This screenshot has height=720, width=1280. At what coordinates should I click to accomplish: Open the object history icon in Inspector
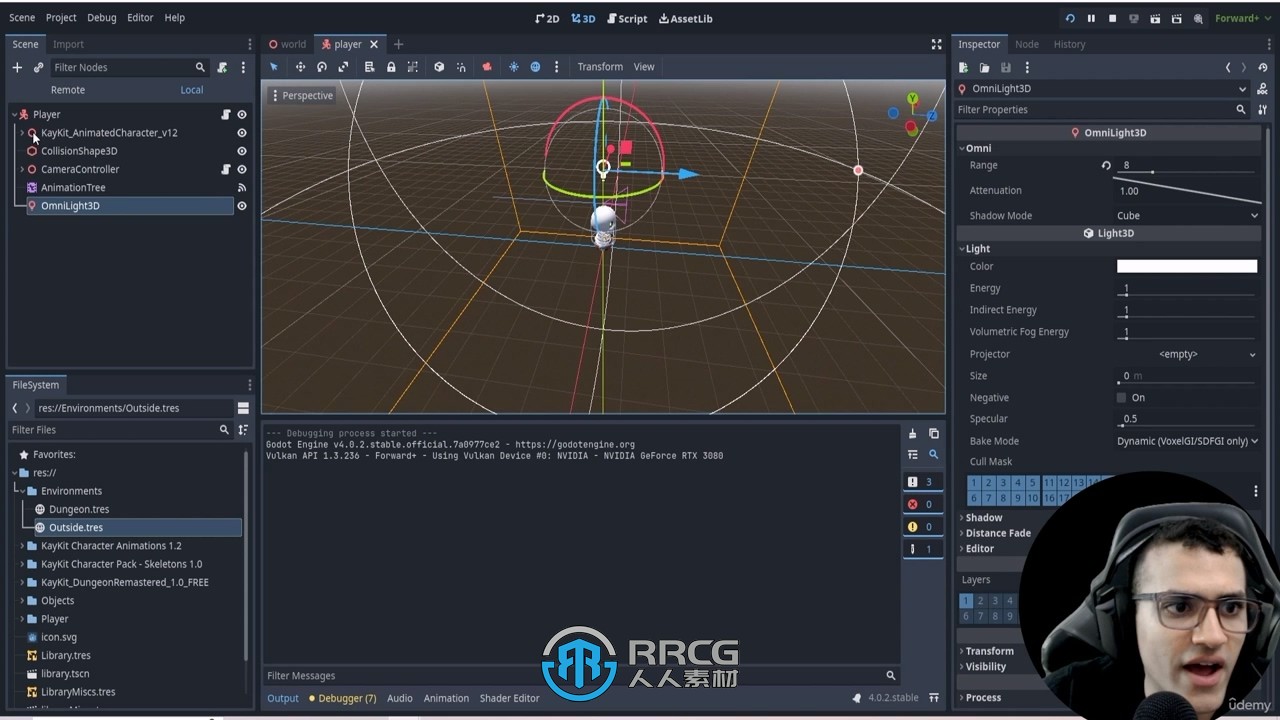(x=1263, y=67)
